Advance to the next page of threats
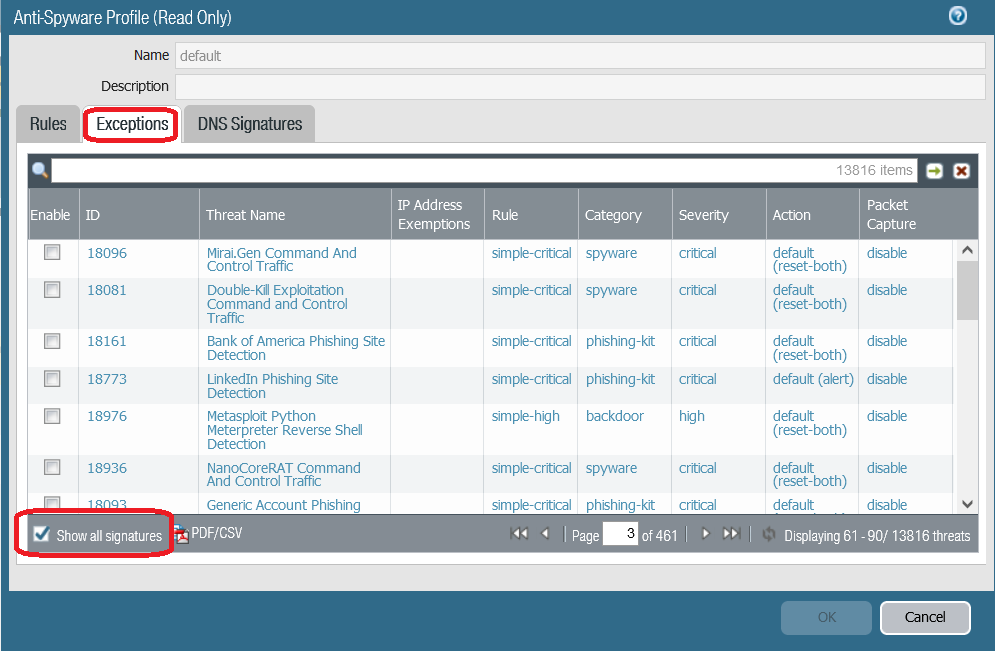Image resolution: width=995 pixels, height=651 pixels. click(x=705, y=534)
